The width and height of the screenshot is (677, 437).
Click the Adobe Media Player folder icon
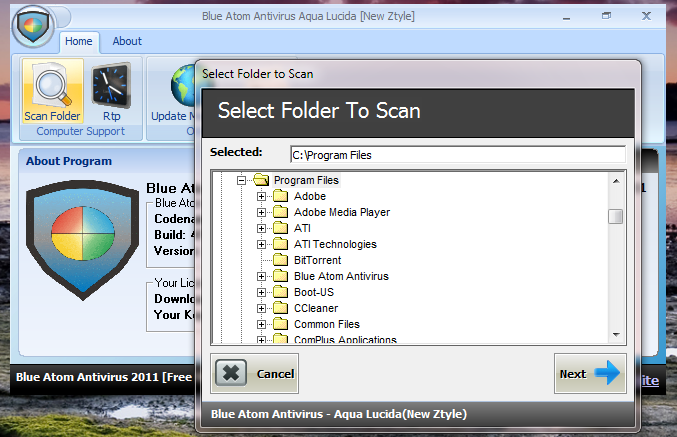[281, 212]
